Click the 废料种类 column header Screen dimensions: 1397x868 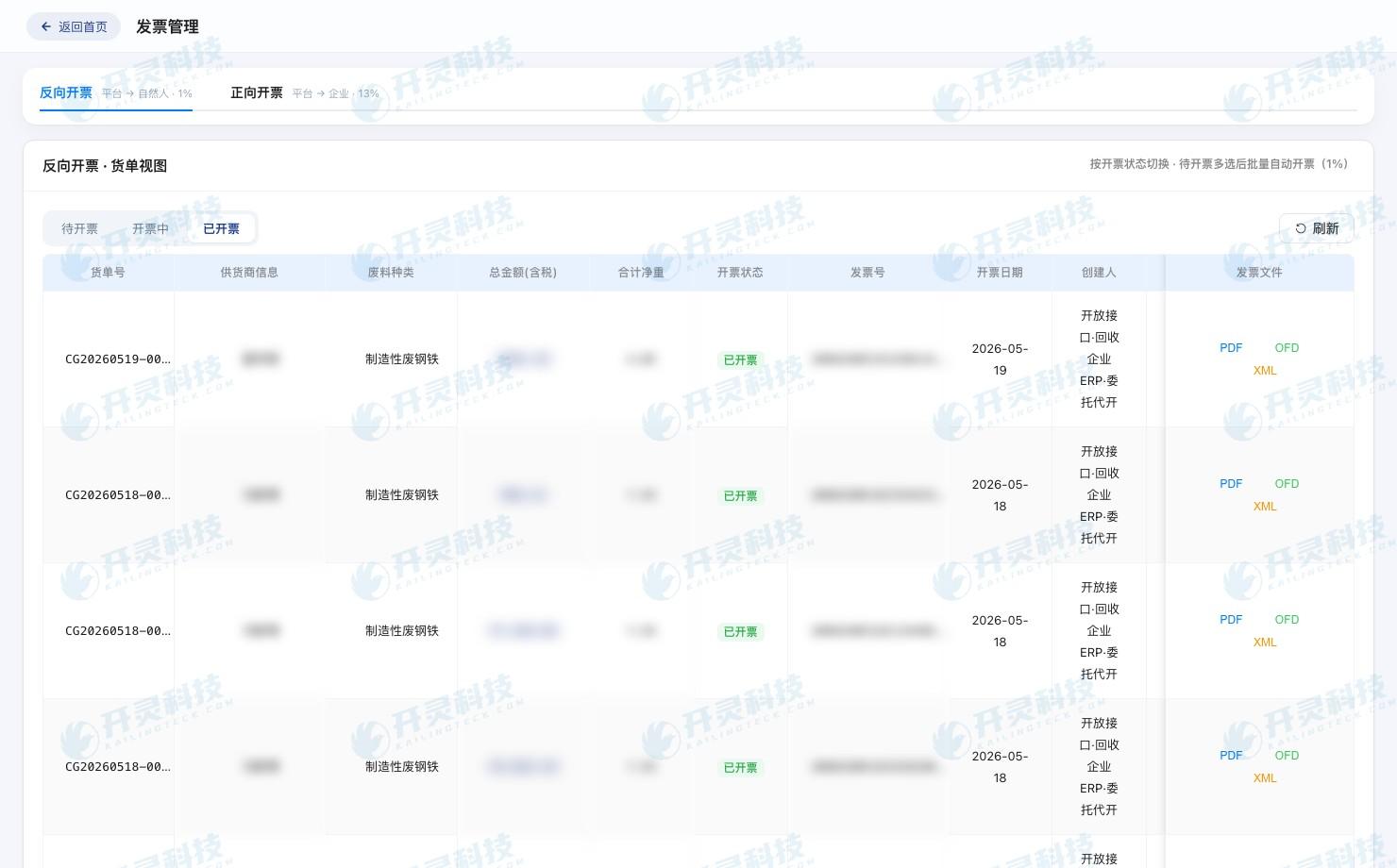pyautogui.click(x=391, y=273)
